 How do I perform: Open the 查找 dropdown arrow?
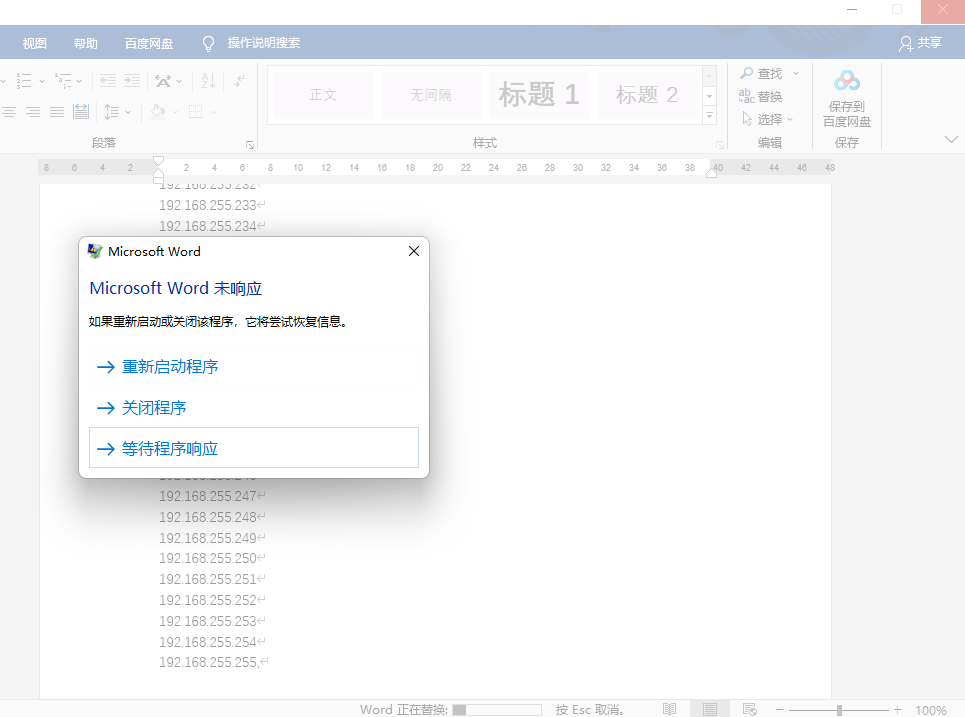click(796, 74)
